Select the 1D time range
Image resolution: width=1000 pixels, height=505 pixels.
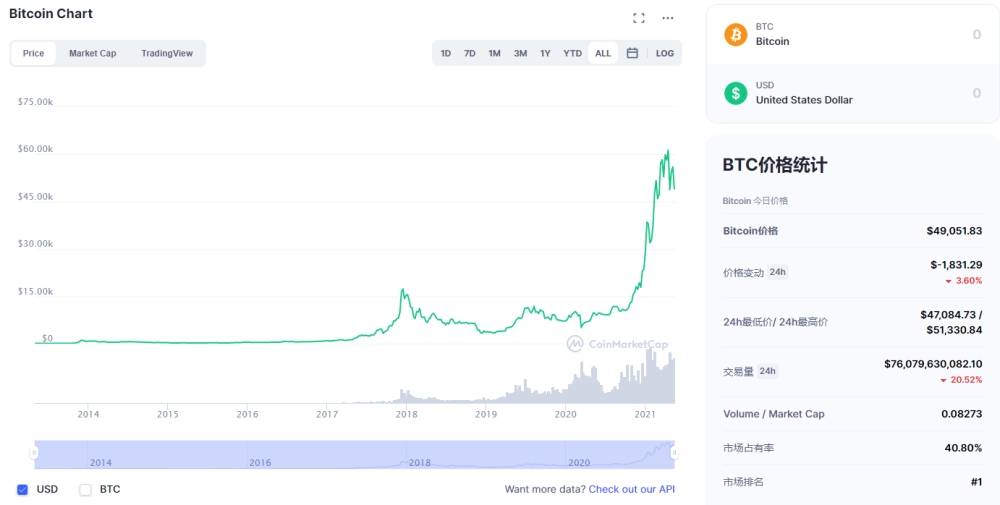tap(446, 53)
